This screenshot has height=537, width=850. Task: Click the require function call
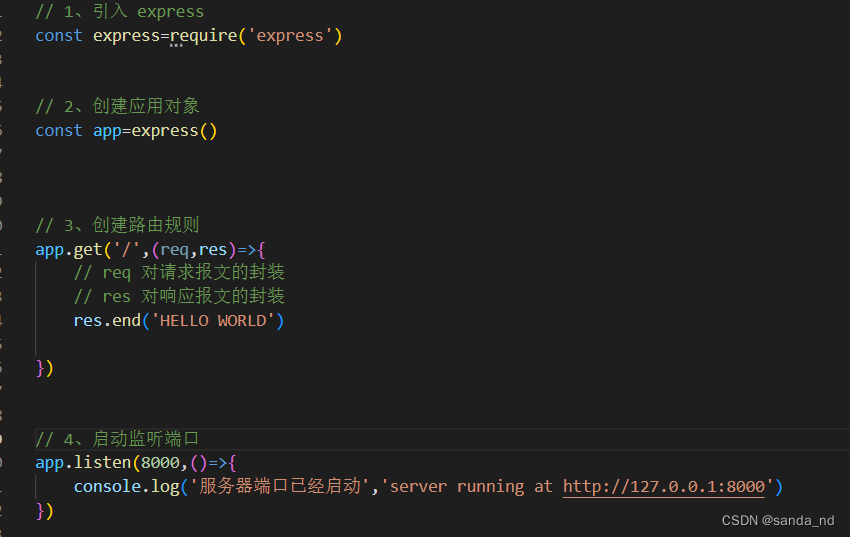click(203, 36)
